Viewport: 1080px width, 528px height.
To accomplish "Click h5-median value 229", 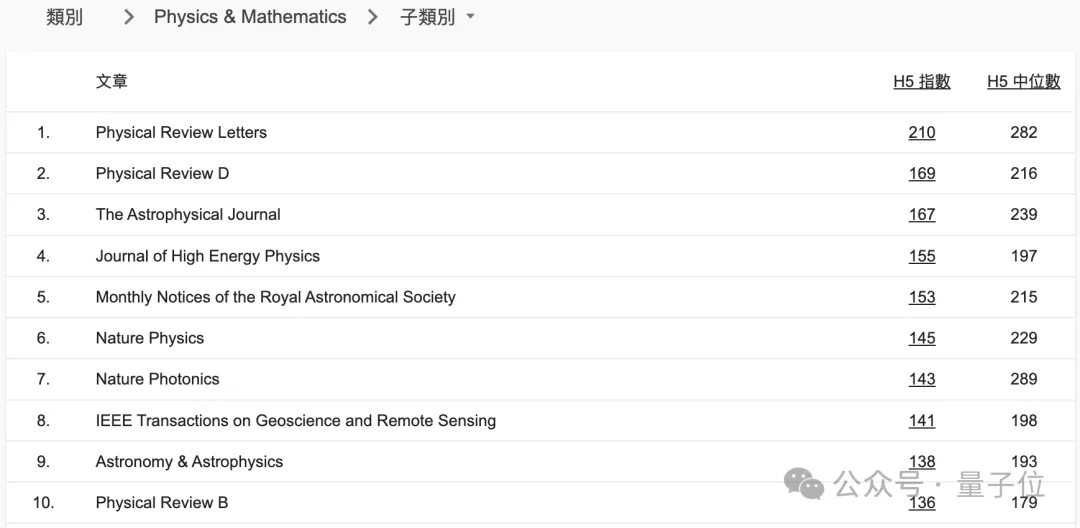I will coord(1024,338).
